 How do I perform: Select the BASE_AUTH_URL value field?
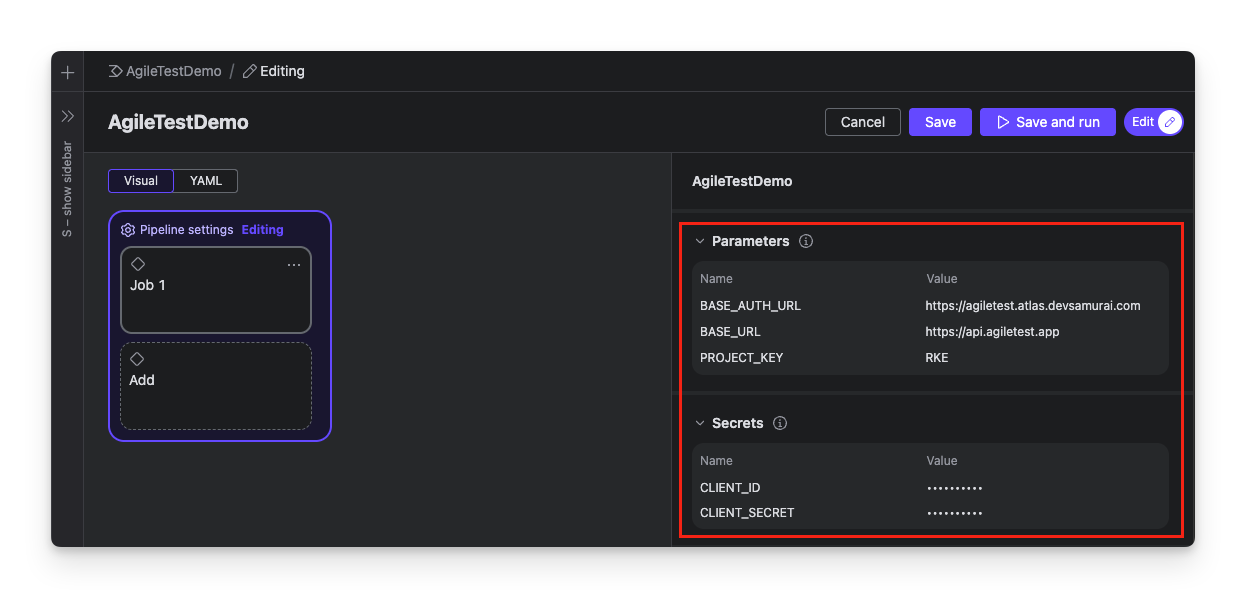pos(1032,306)
